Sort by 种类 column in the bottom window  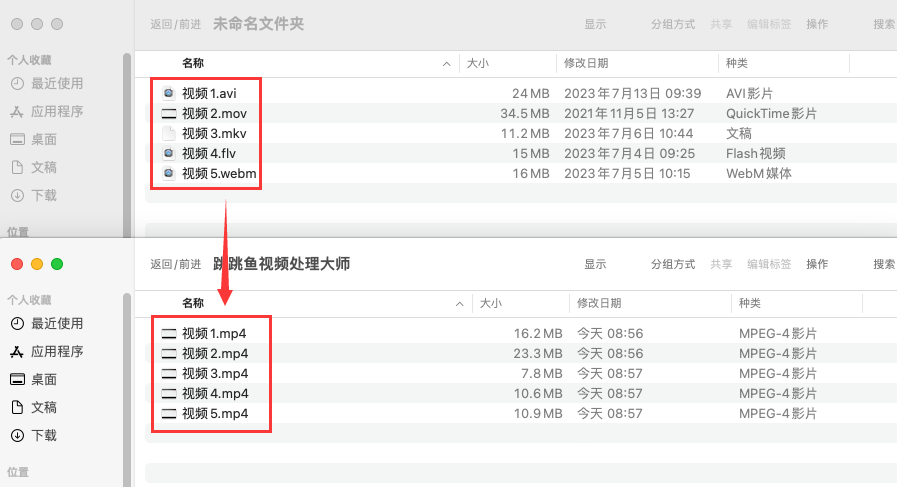749,303
